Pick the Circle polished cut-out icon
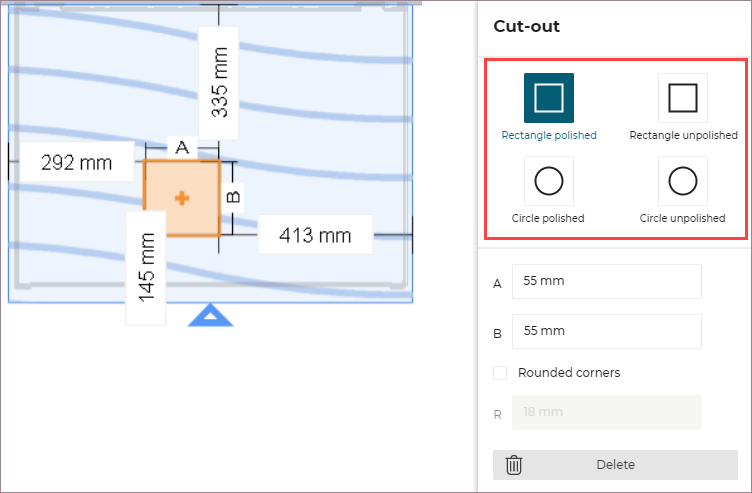Image resolution: width=752 pixels, height=493 pixels. [x=548, y=181]
